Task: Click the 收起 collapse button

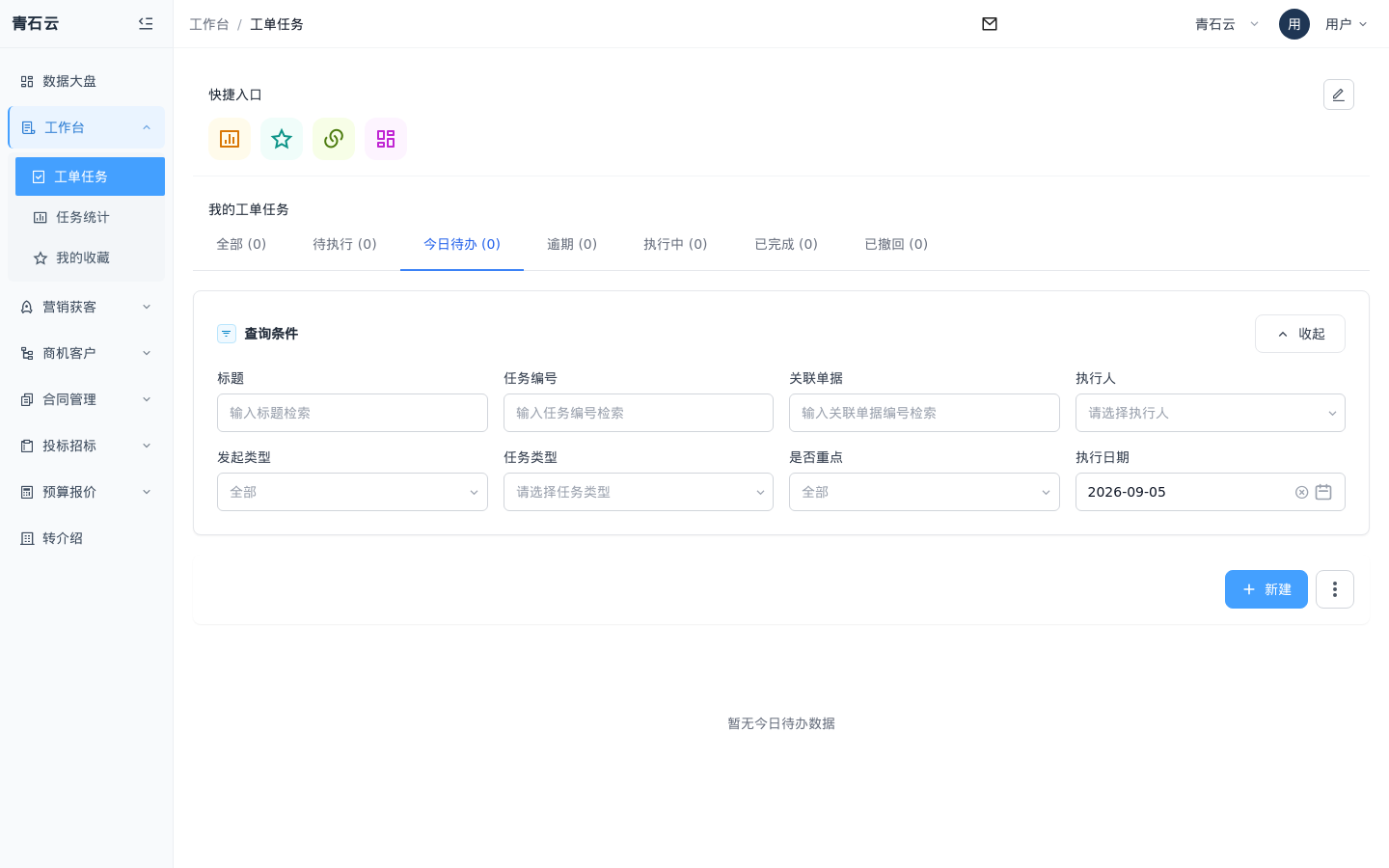Action: (x=1300, y=334)
